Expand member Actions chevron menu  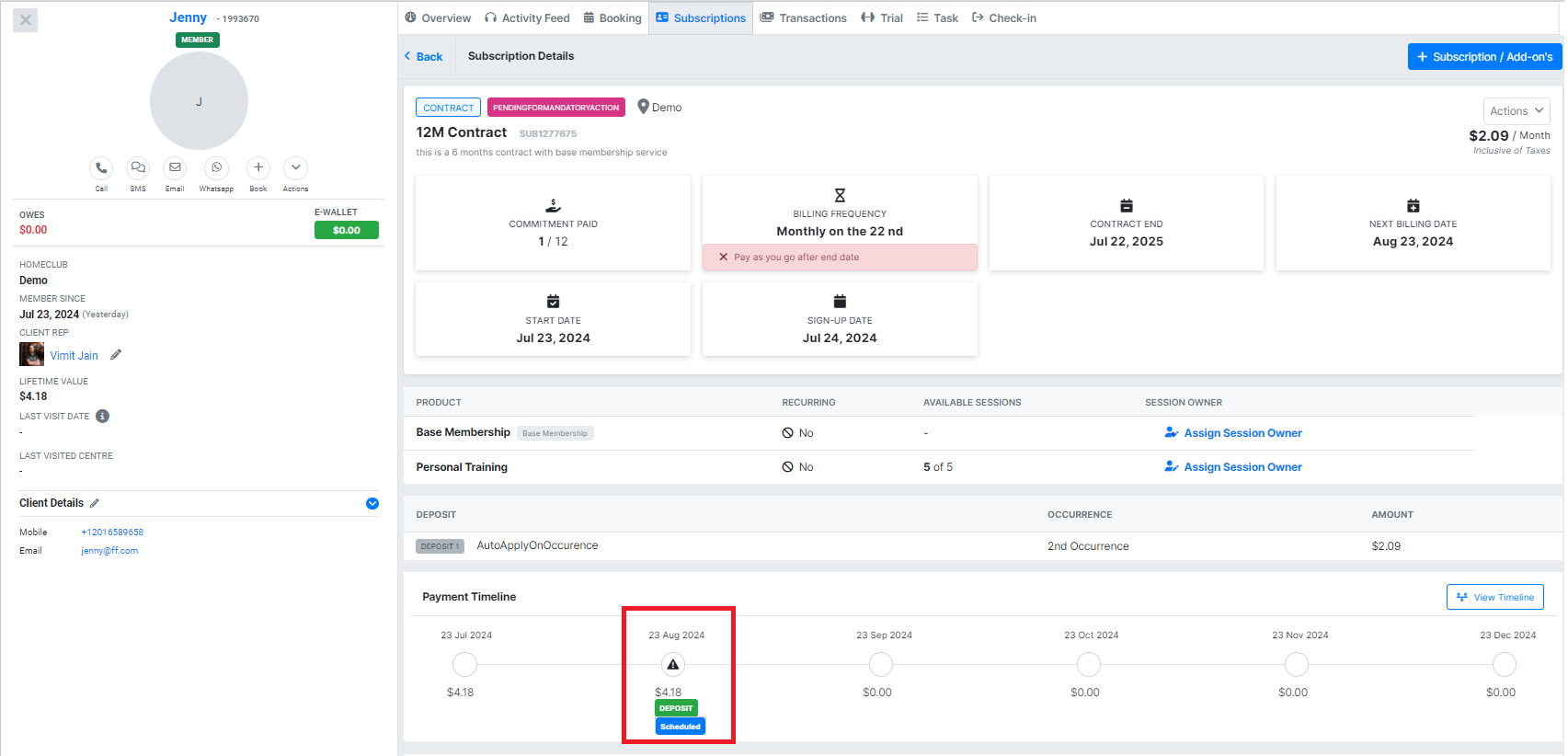point(295,167)
